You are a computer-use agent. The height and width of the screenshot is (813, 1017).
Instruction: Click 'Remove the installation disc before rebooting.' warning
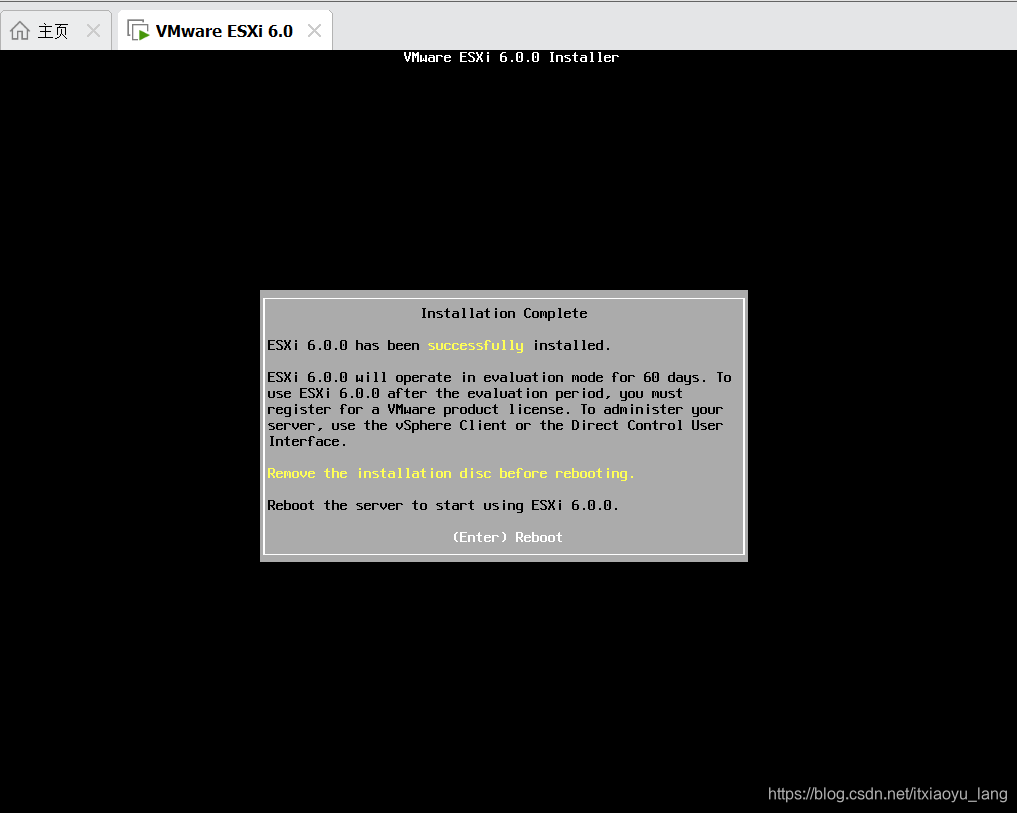(x=451, y=474)
